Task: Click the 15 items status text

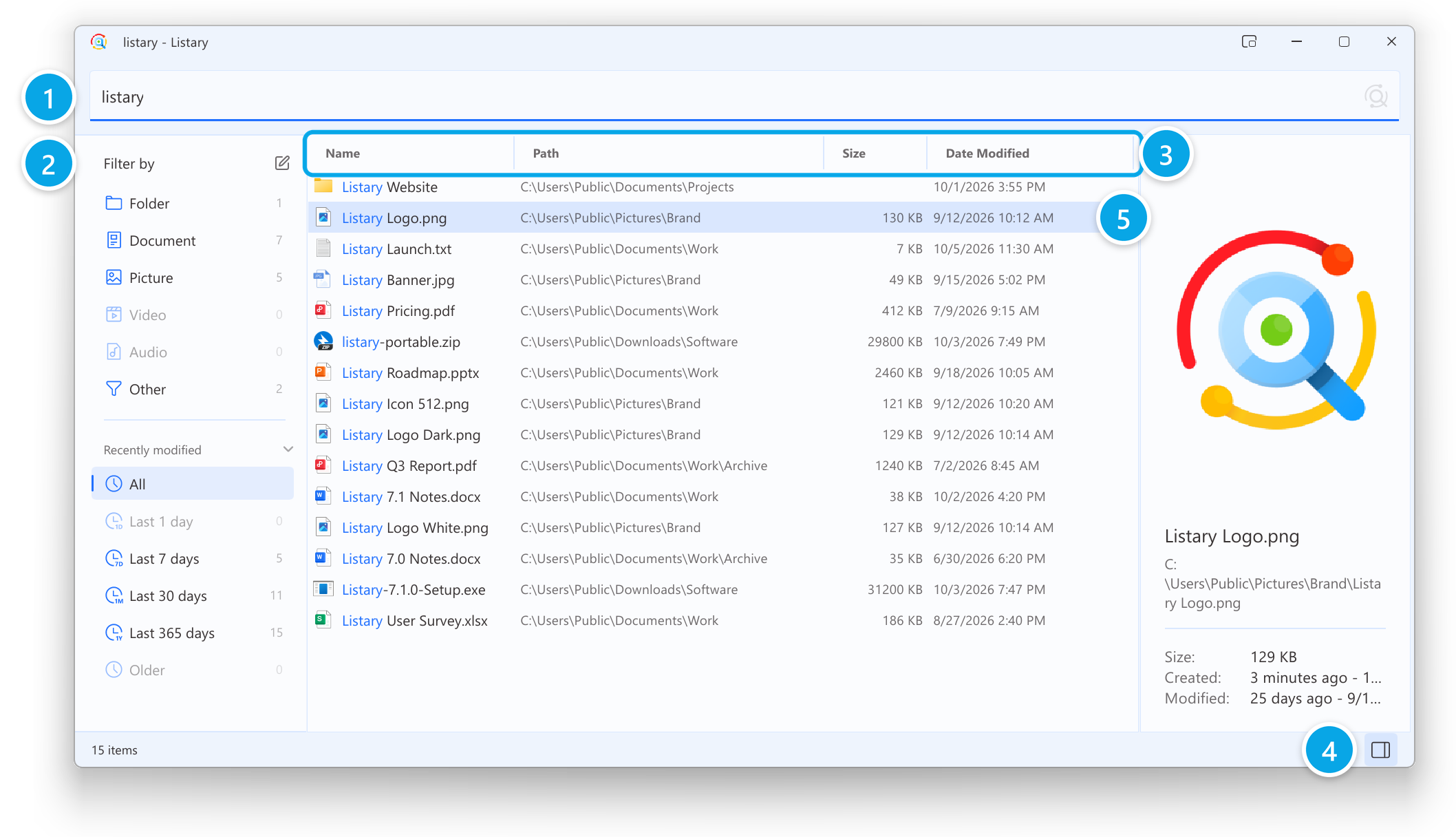Action: point(115,750)
